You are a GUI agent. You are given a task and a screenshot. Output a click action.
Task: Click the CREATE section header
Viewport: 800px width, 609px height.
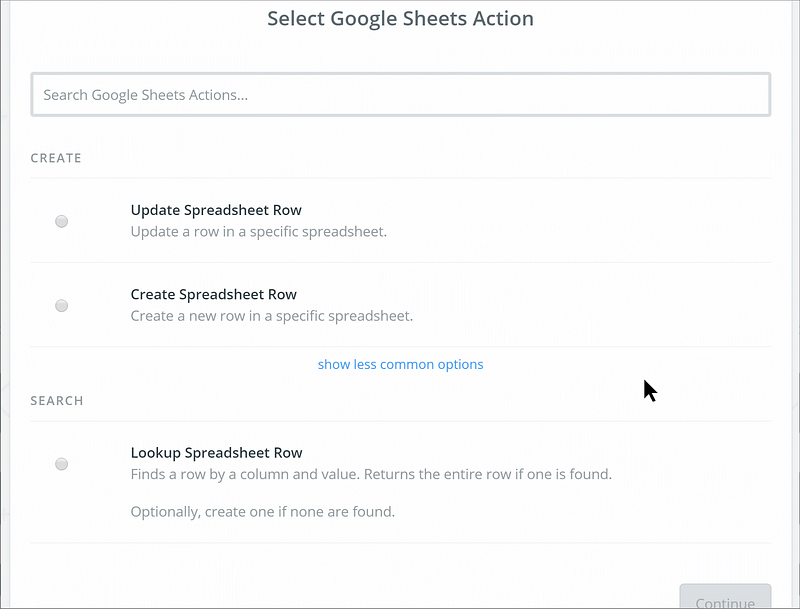pyautogui.click(x=56, y=158)
